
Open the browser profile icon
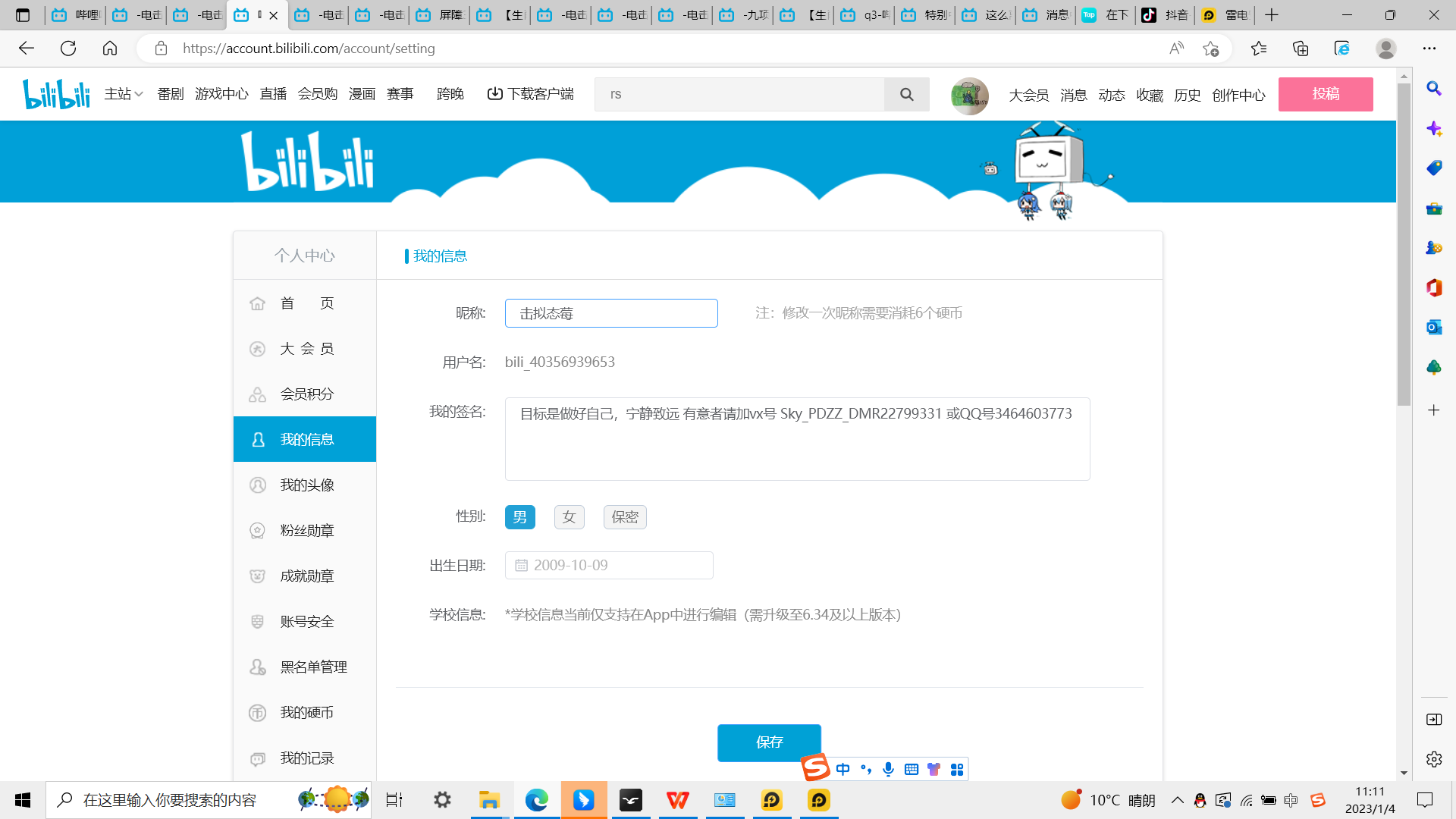coord(1386,49)
